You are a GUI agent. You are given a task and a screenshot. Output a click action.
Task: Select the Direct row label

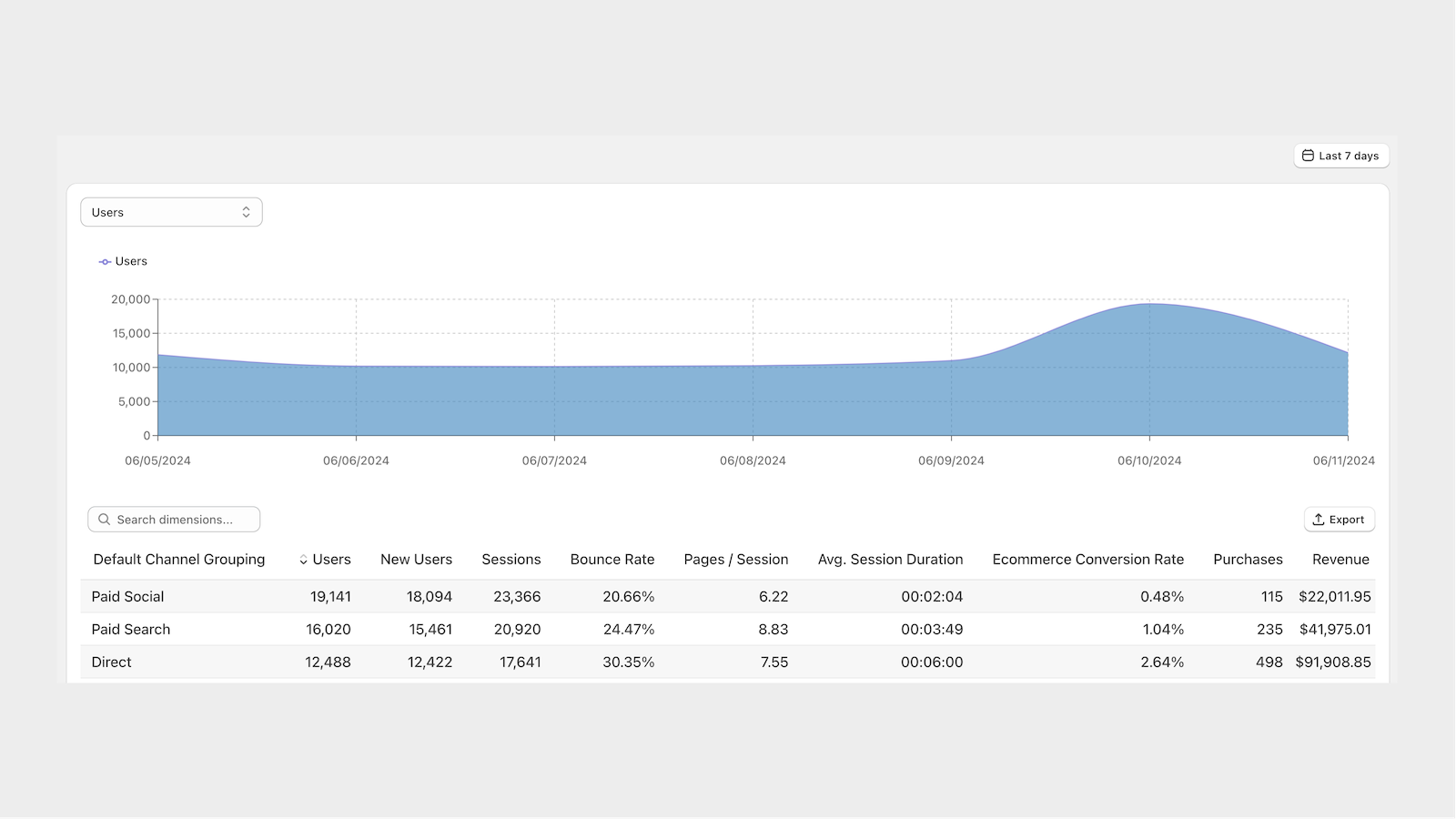(112, 662)
